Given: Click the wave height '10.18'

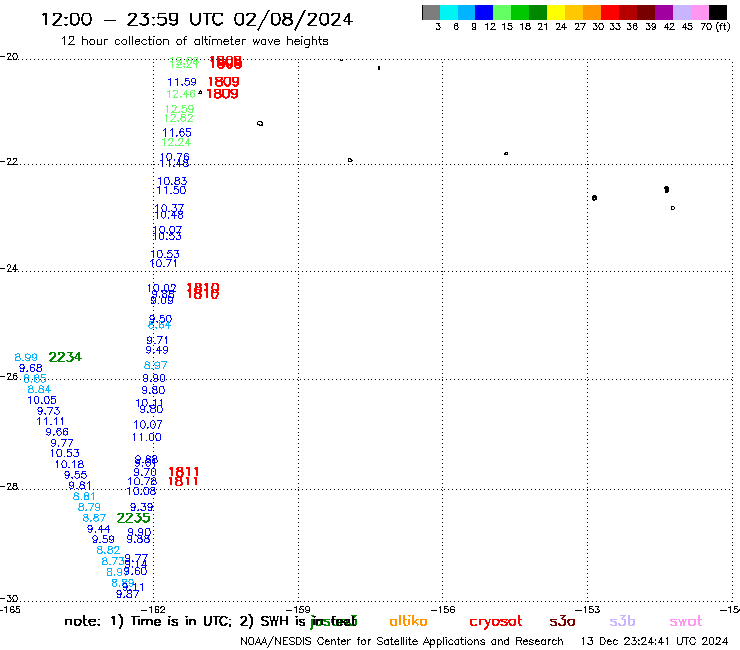Looking at the screenshot, I should click(69, 464).
